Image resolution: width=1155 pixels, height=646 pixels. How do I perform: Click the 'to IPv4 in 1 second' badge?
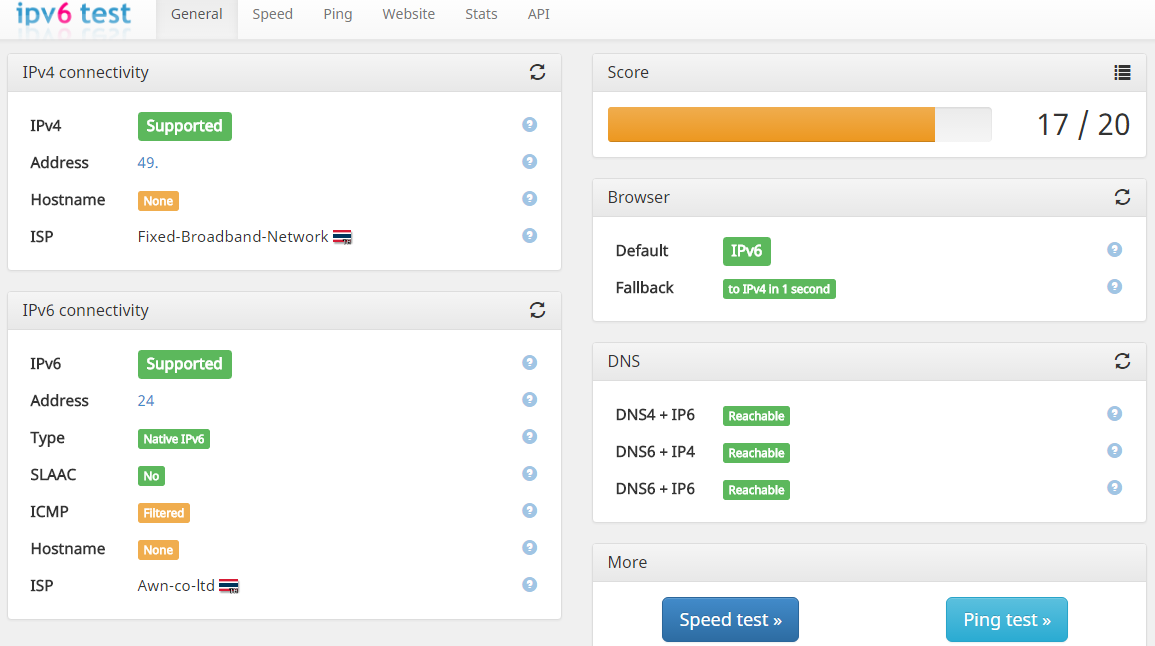coord(779,289)
